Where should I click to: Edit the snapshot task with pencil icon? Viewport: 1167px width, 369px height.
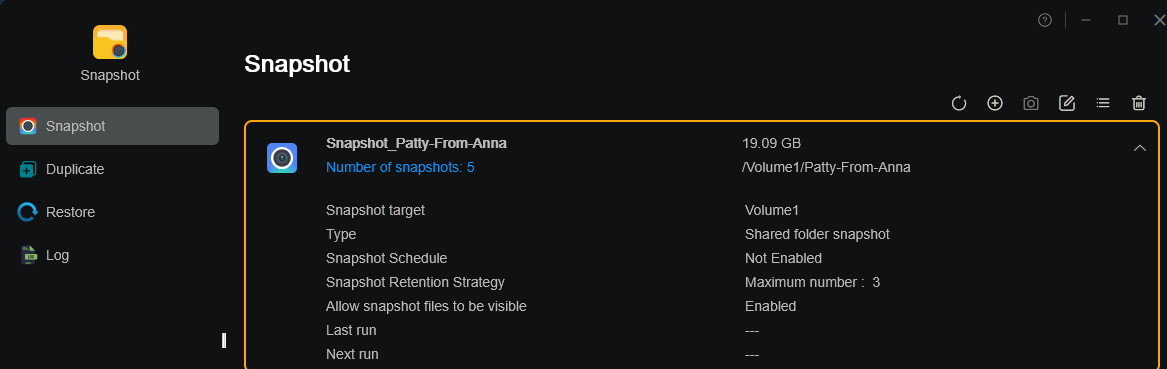point(1067,103)
